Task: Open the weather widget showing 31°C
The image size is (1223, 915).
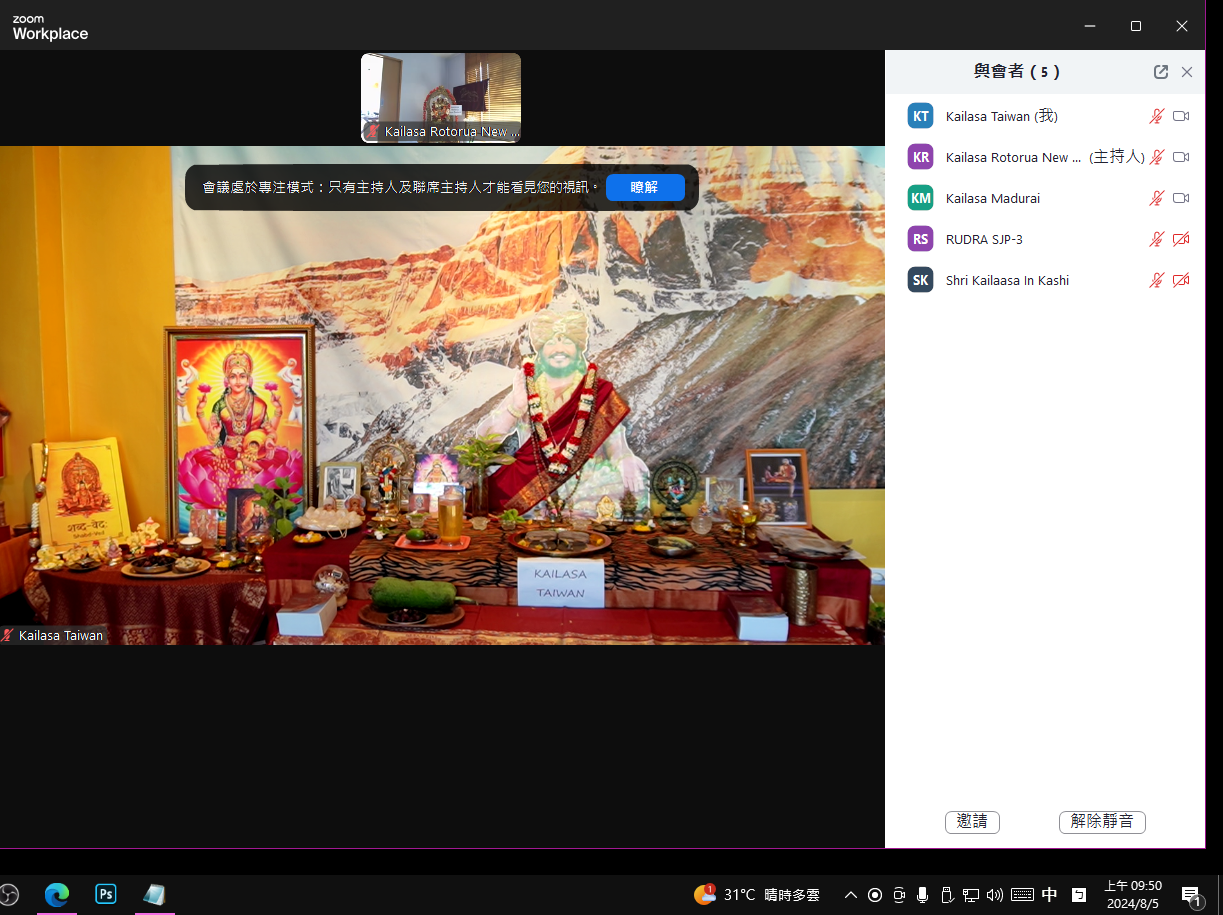Action: point(757,895)
